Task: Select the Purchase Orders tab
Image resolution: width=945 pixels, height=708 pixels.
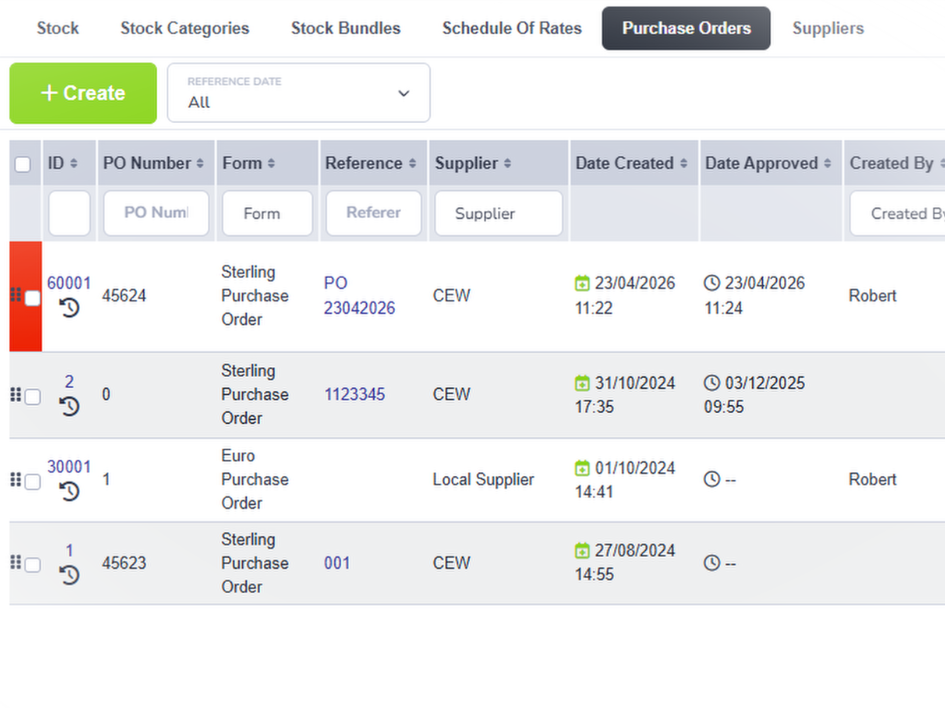Action: tap(686, 28)
